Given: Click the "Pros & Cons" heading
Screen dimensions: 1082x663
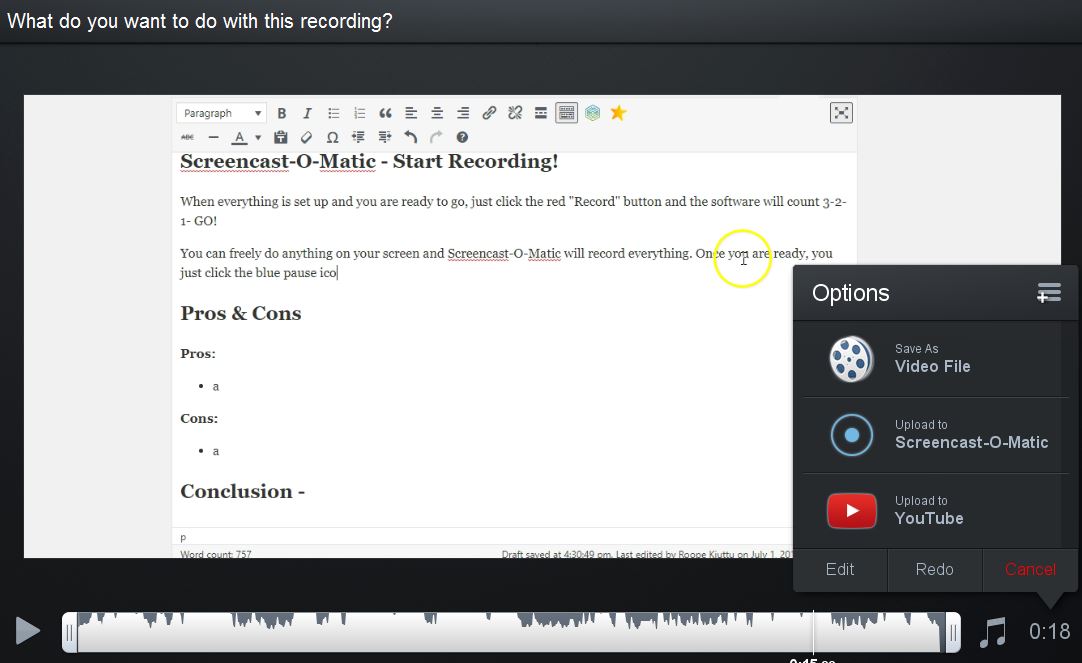Looking at the screenshot, I should [x=241, y=313].
